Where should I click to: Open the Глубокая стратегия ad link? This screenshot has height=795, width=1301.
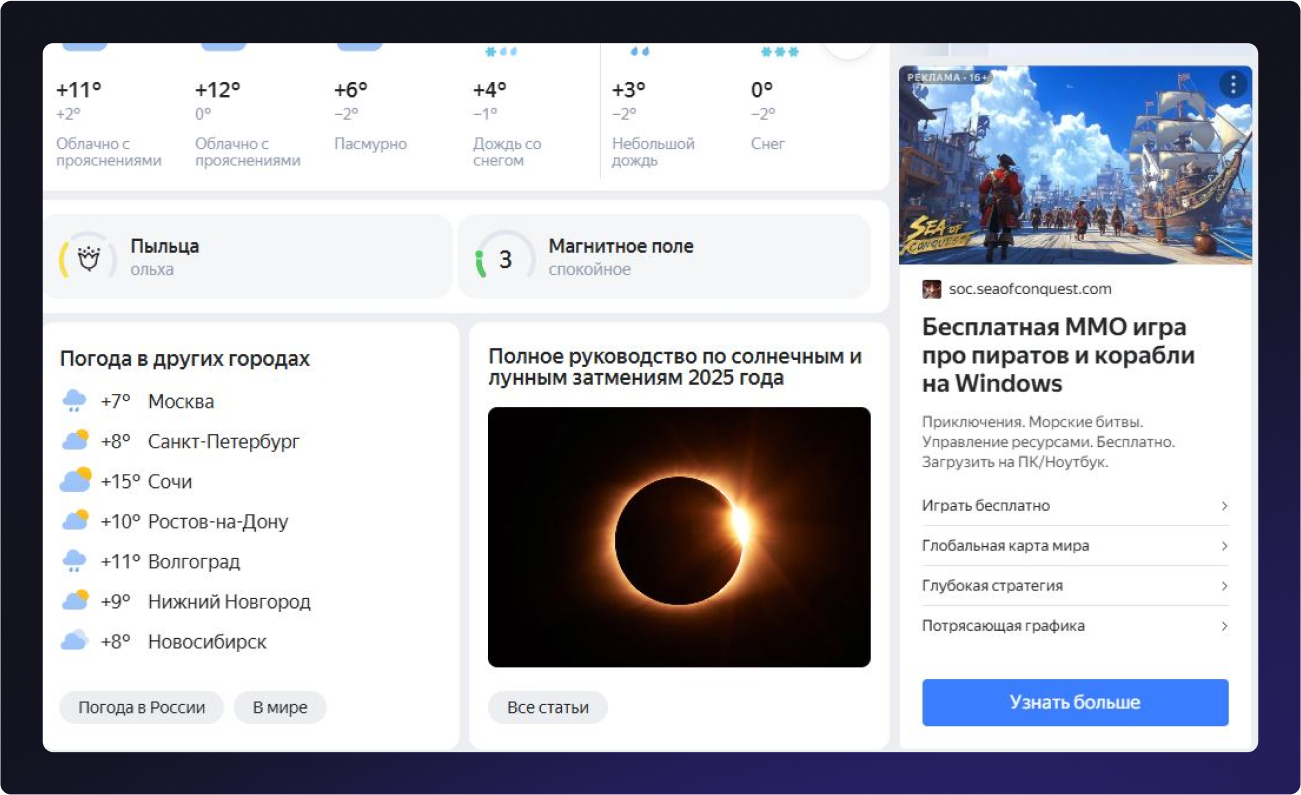point(992,586)
